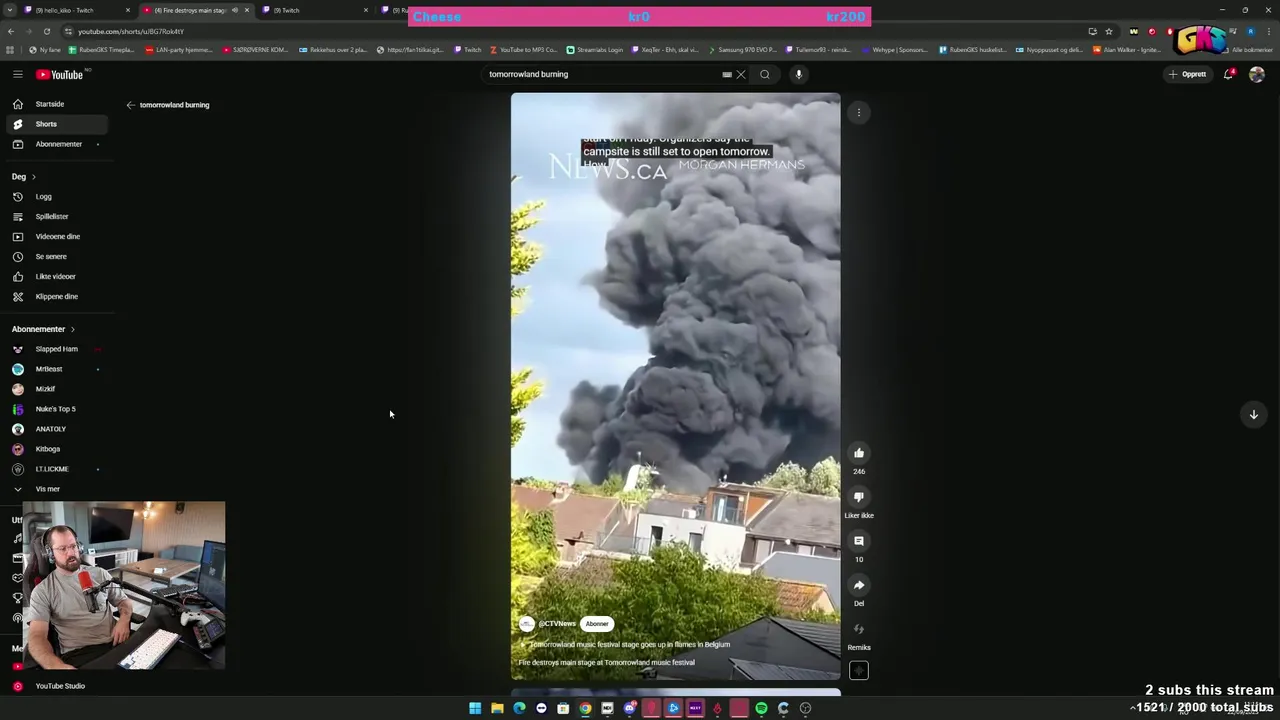Screen dimensions: 1280x720
Task: Open LT.LICKME channel subscription
Action: coord(56,469)
